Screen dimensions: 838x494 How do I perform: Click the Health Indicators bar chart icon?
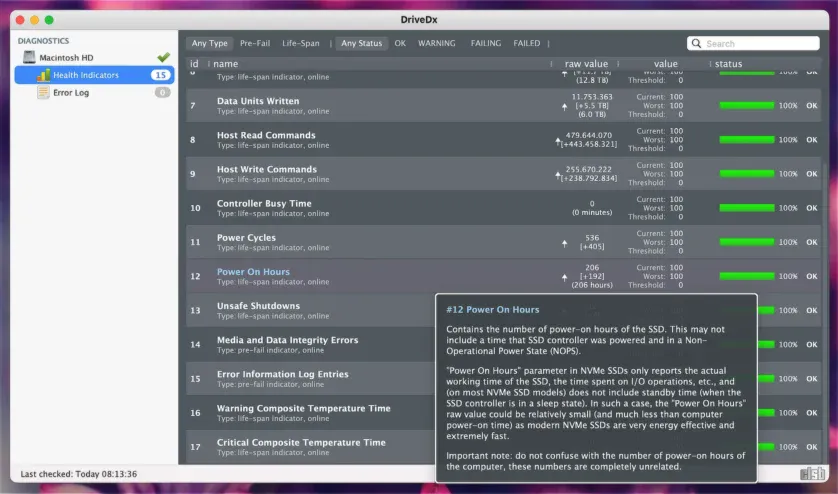43,75
